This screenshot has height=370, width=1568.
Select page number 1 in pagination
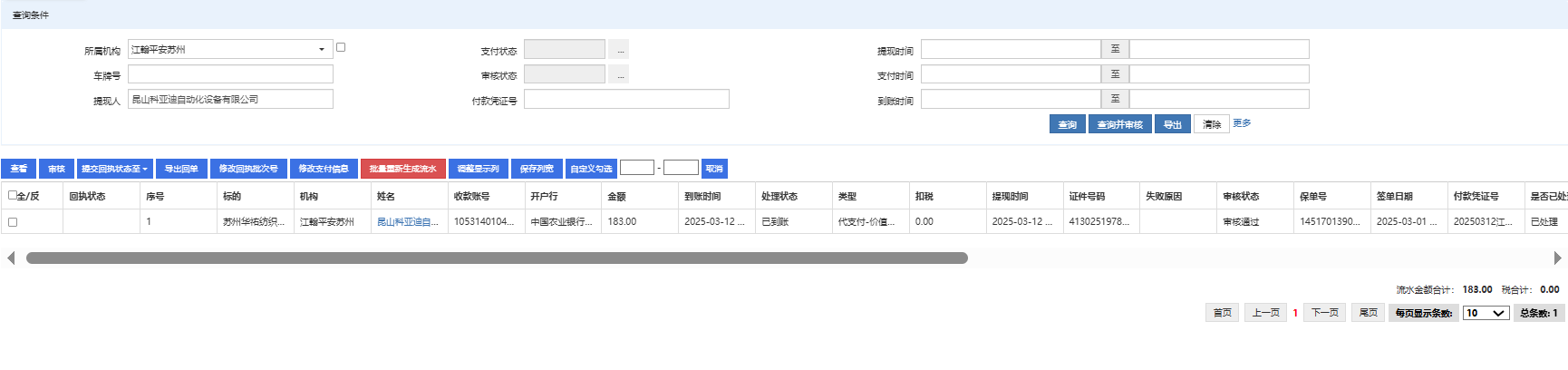coord(1295,313)
